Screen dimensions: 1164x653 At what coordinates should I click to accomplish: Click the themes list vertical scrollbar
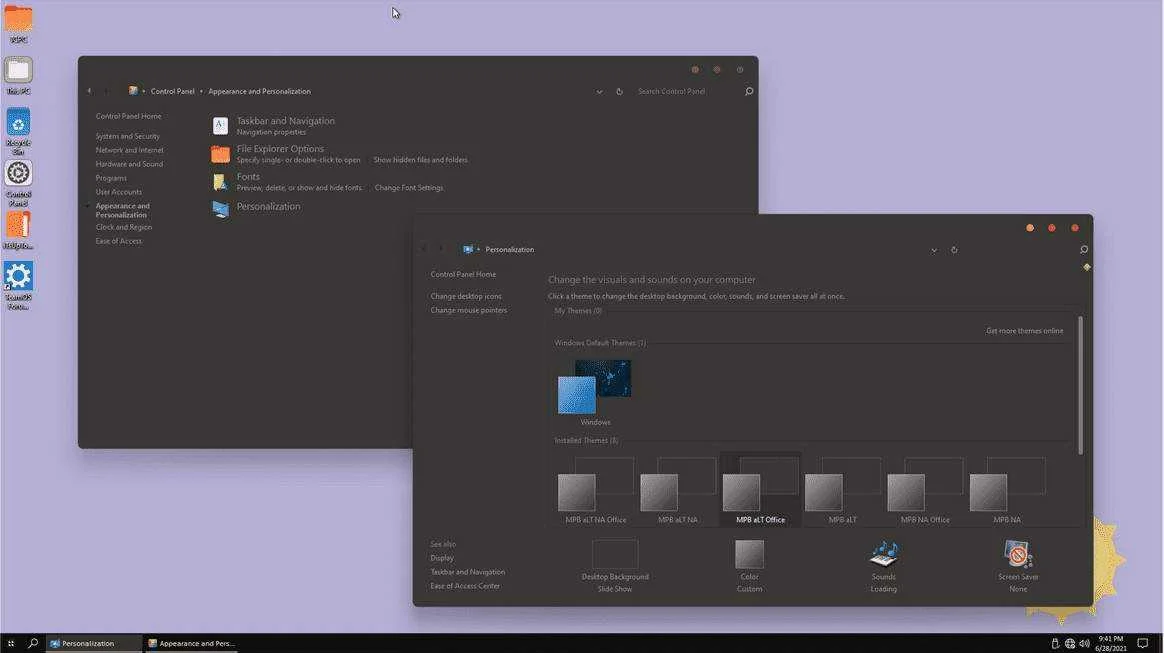pos(1080,385)
